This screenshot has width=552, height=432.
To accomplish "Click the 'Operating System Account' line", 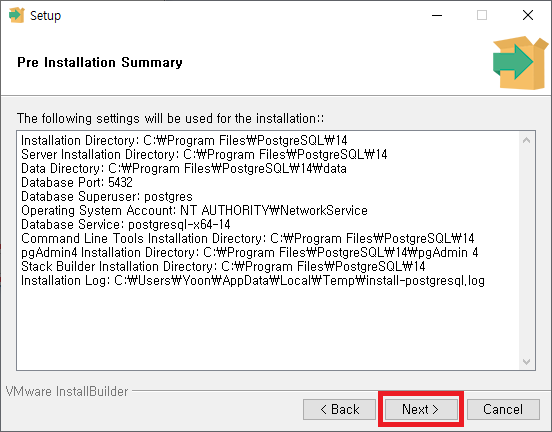I will tap(194, 211).
